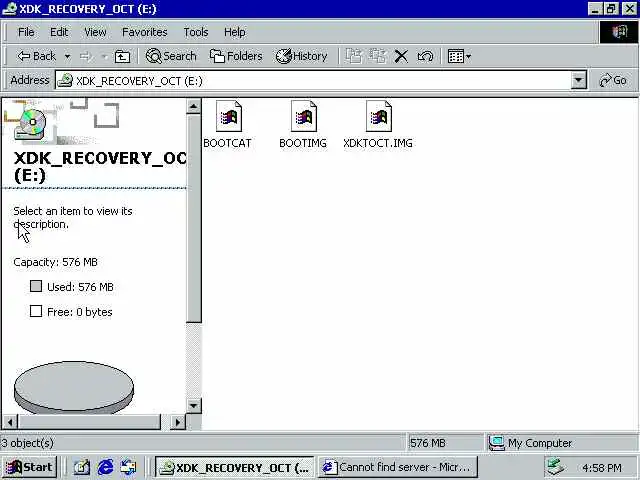Image resolution: width=640 pixels, height=480 pixels.
Task: Click My Computer in the status bar
Action: 531,443
